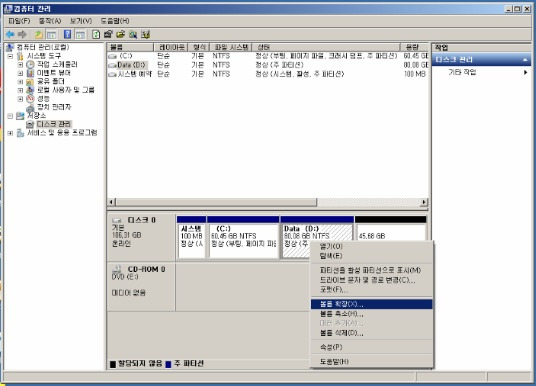Choose 열기(O) from context menu
This screenshot has height=386, width=536.
tap(372, 246)
